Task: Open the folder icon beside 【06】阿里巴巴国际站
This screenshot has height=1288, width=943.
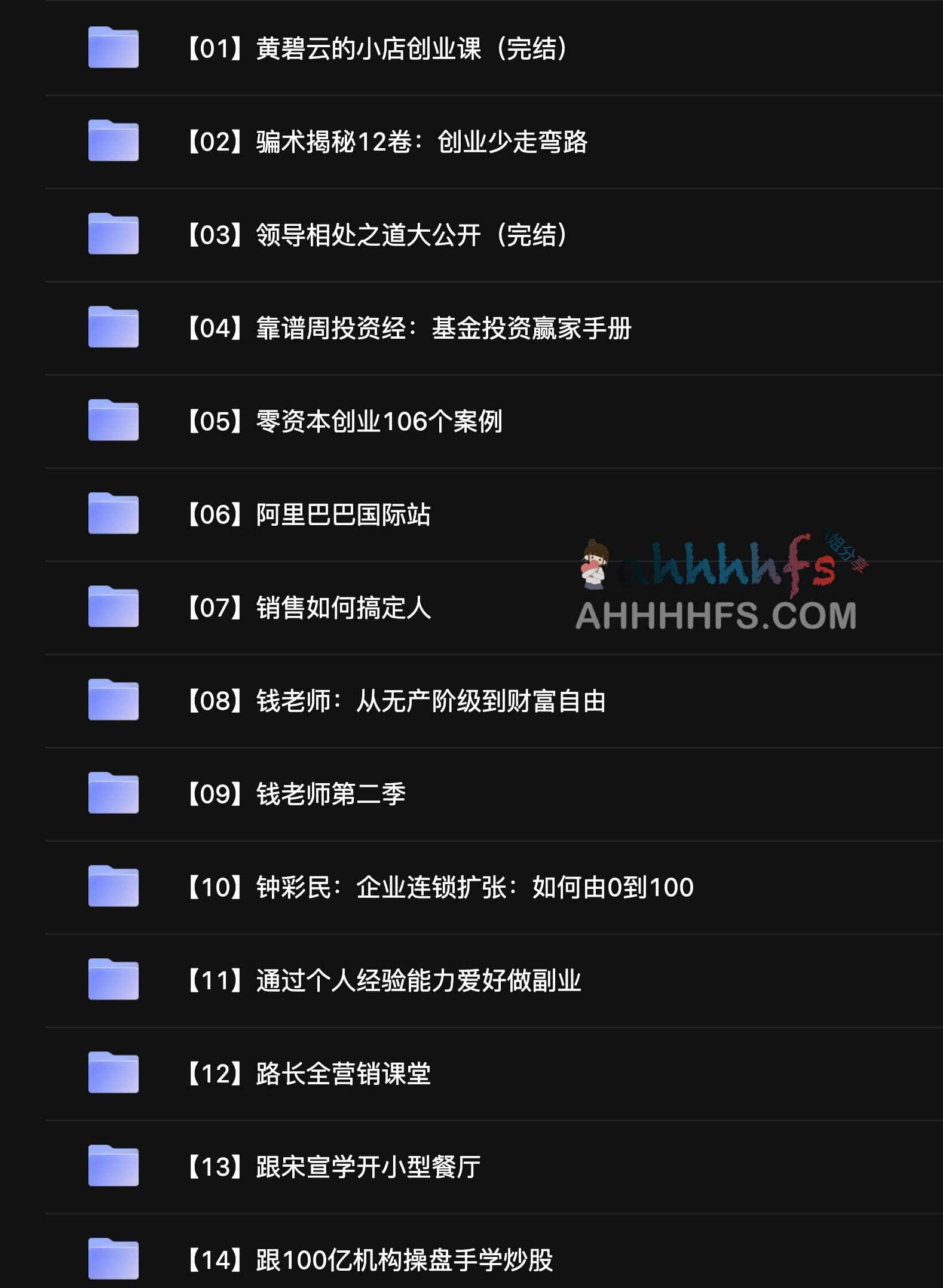Action: point(114,514)
